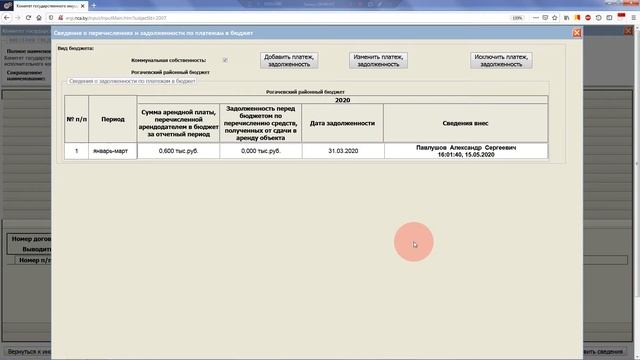The image size is (640, 360).
Task: Click the Сумма арендной платы column header
Action: 178,123
